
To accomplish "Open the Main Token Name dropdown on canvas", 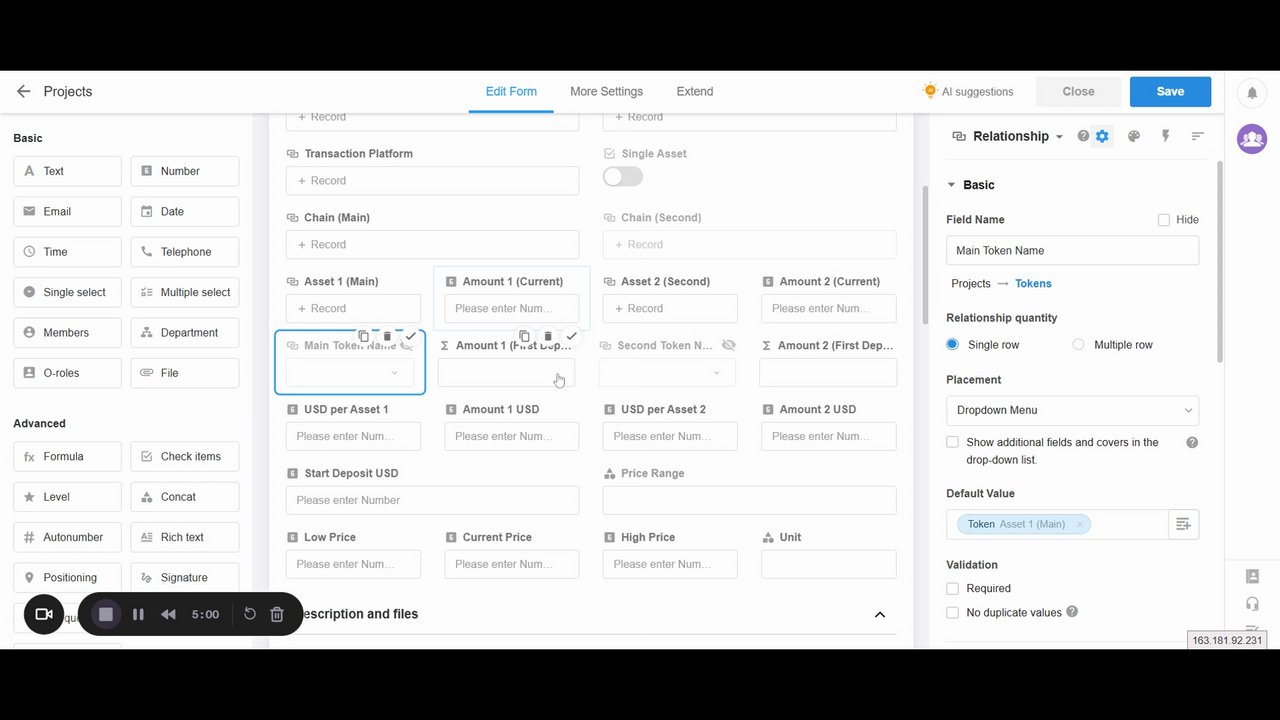I will click(350, 372).
